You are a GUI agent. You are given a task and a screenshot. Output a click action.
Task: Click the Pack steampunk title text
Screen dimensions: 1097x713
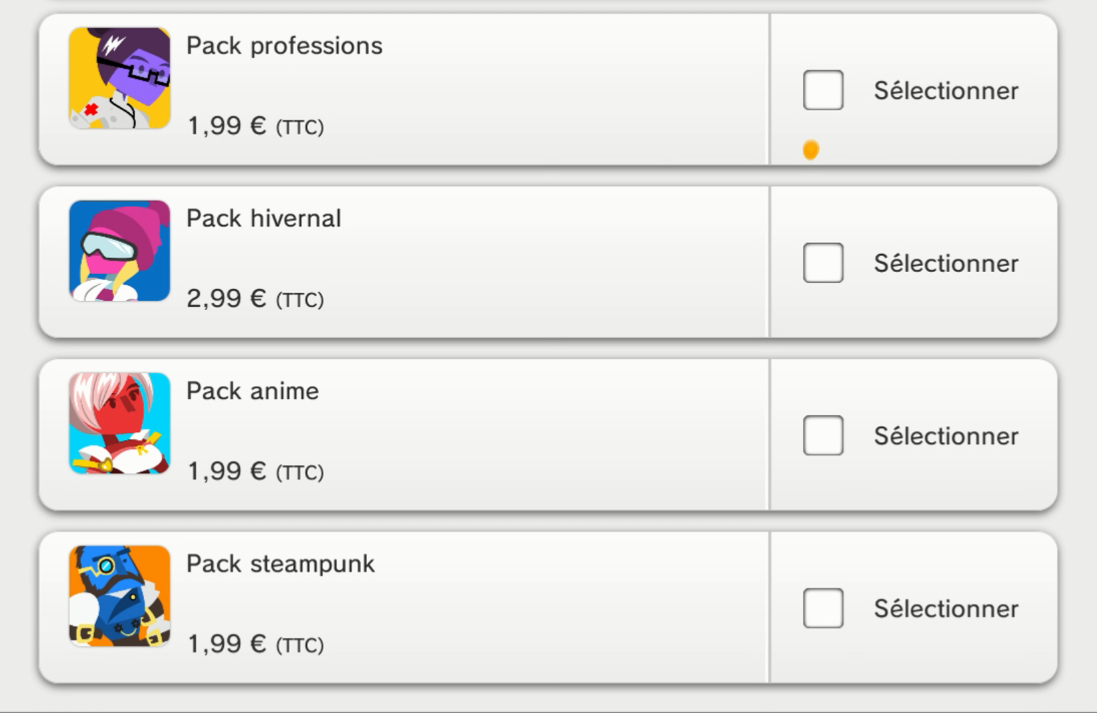(x=281, y=565)
